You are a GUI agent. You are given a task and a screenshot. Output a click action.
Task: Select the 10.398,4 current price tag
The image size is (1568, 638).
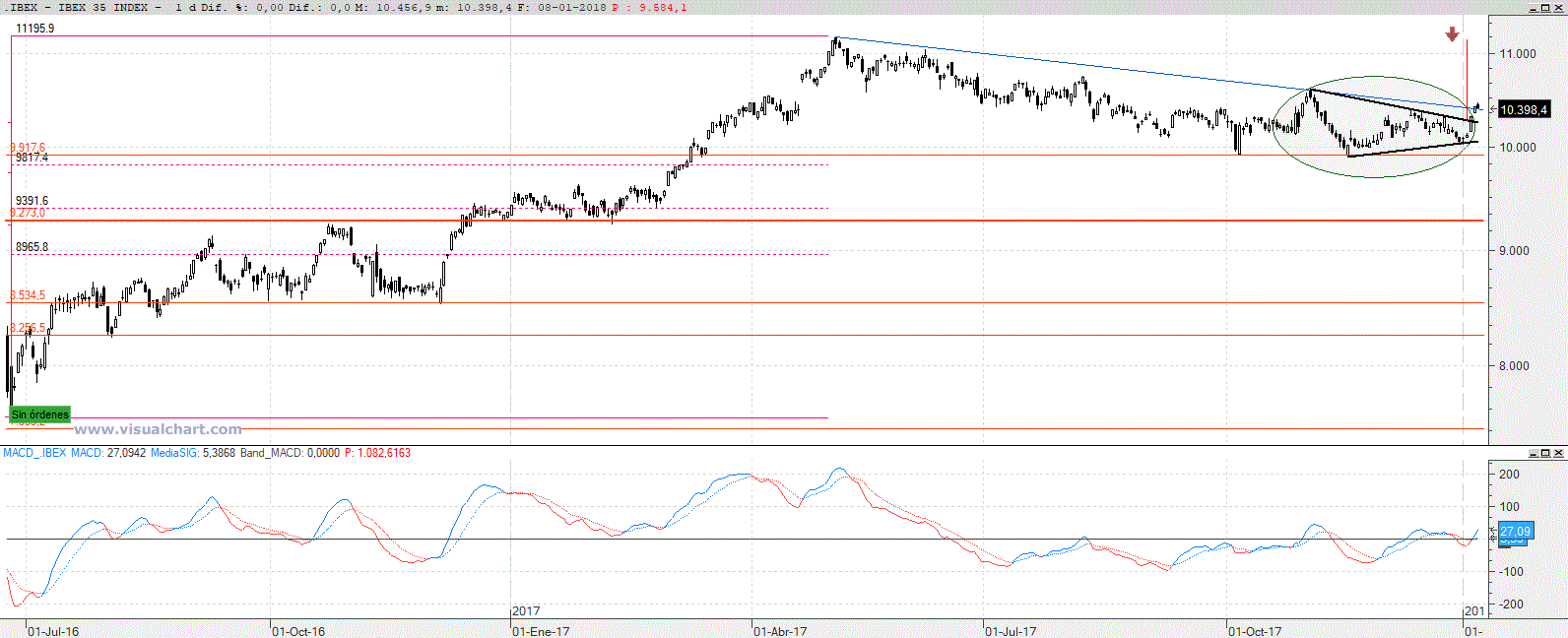tap(1524, 109)
